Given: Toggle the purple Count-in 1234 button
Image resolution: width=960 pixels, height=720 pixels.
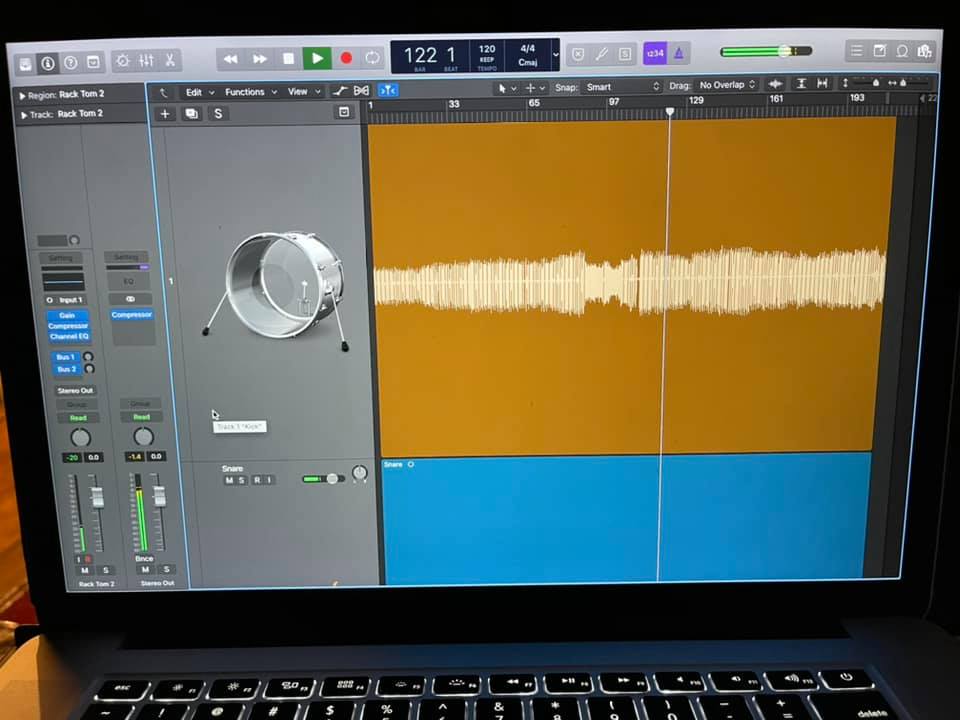Looking at the screenshot, I should (654, 53).
